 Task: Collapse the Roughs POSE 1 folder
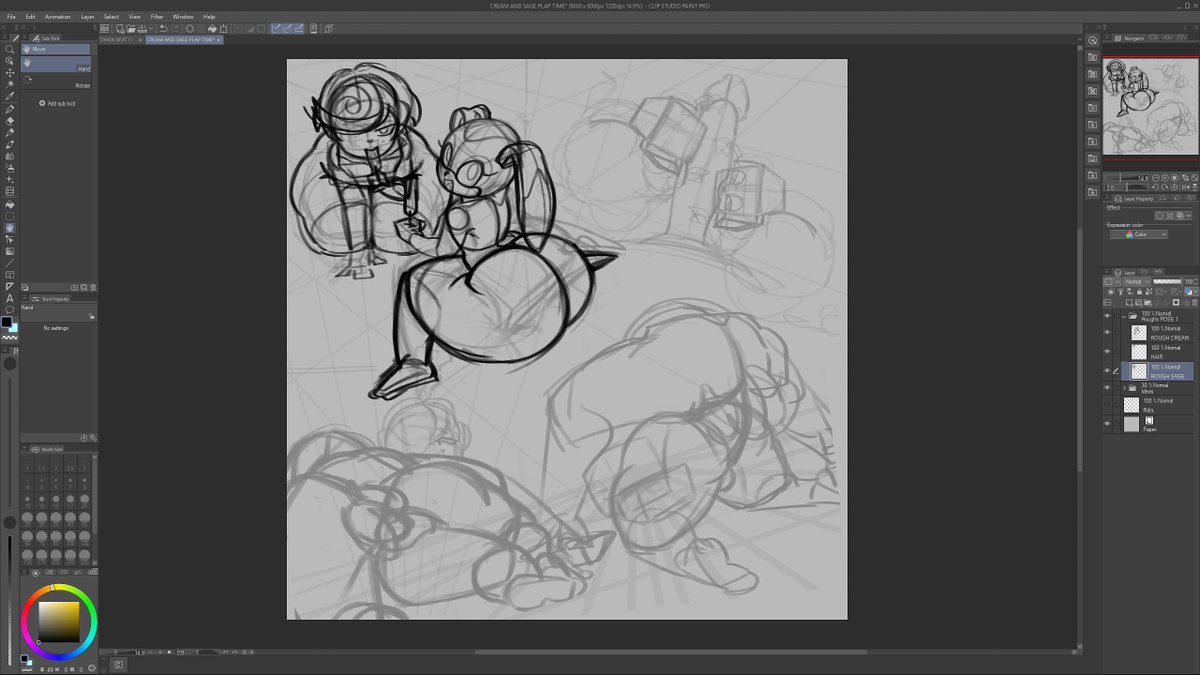point(1122,316)
